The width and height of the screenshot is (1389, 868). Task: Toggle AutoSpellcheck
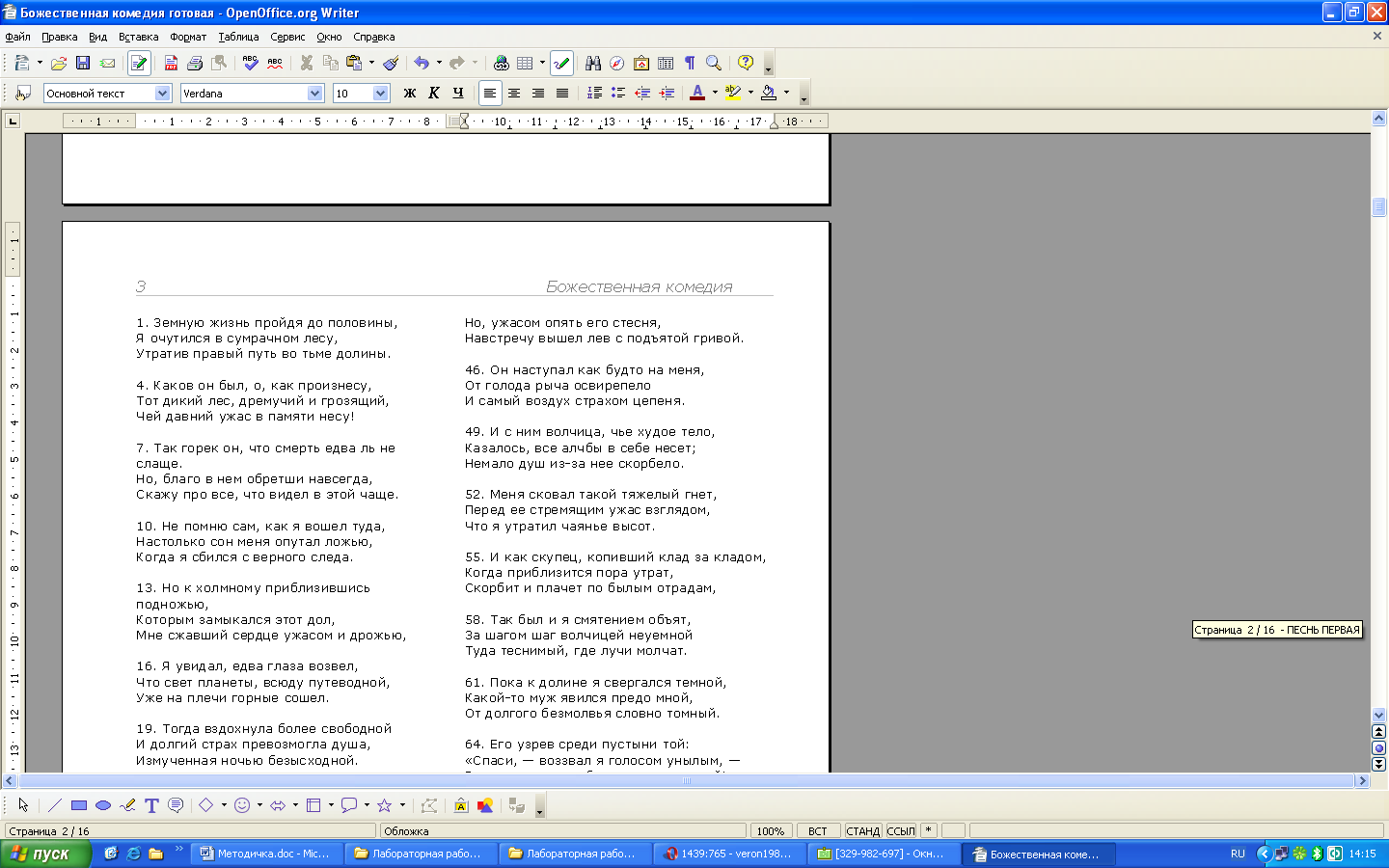click(x=275, y=64)
